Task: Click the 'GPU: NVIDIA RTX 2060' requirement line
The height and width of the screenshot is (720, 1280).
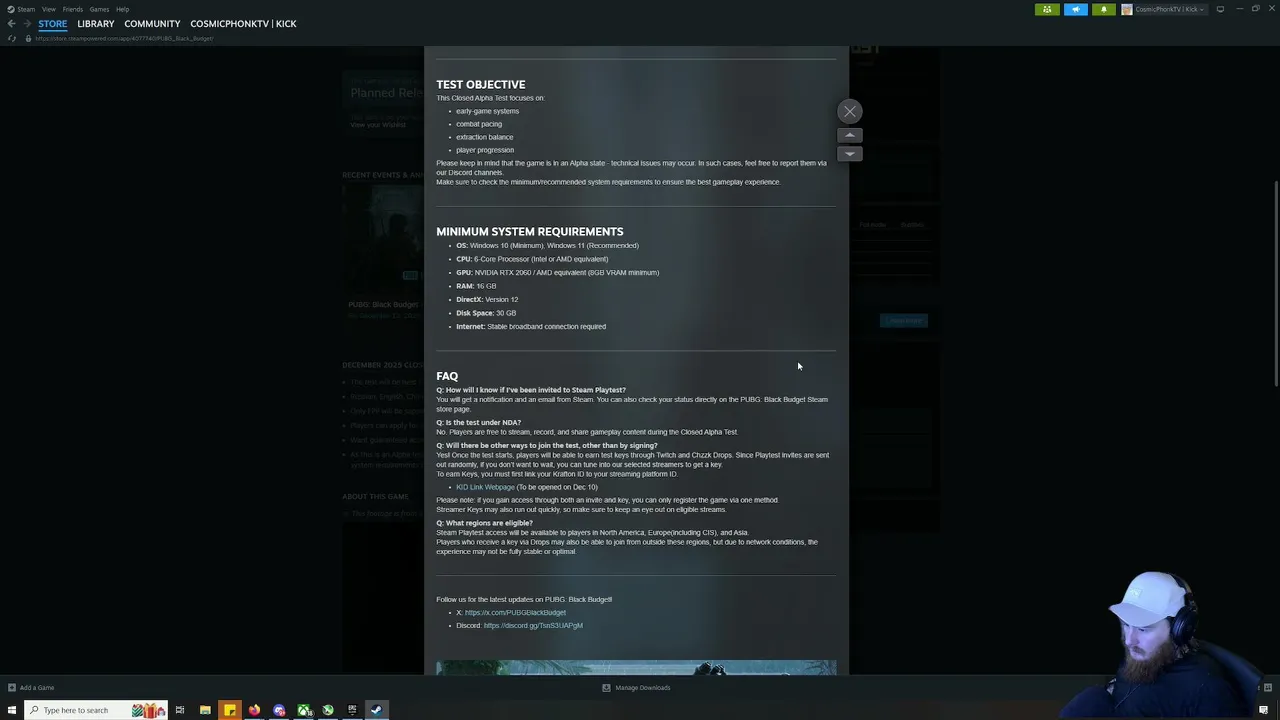Action: point(557,272)
